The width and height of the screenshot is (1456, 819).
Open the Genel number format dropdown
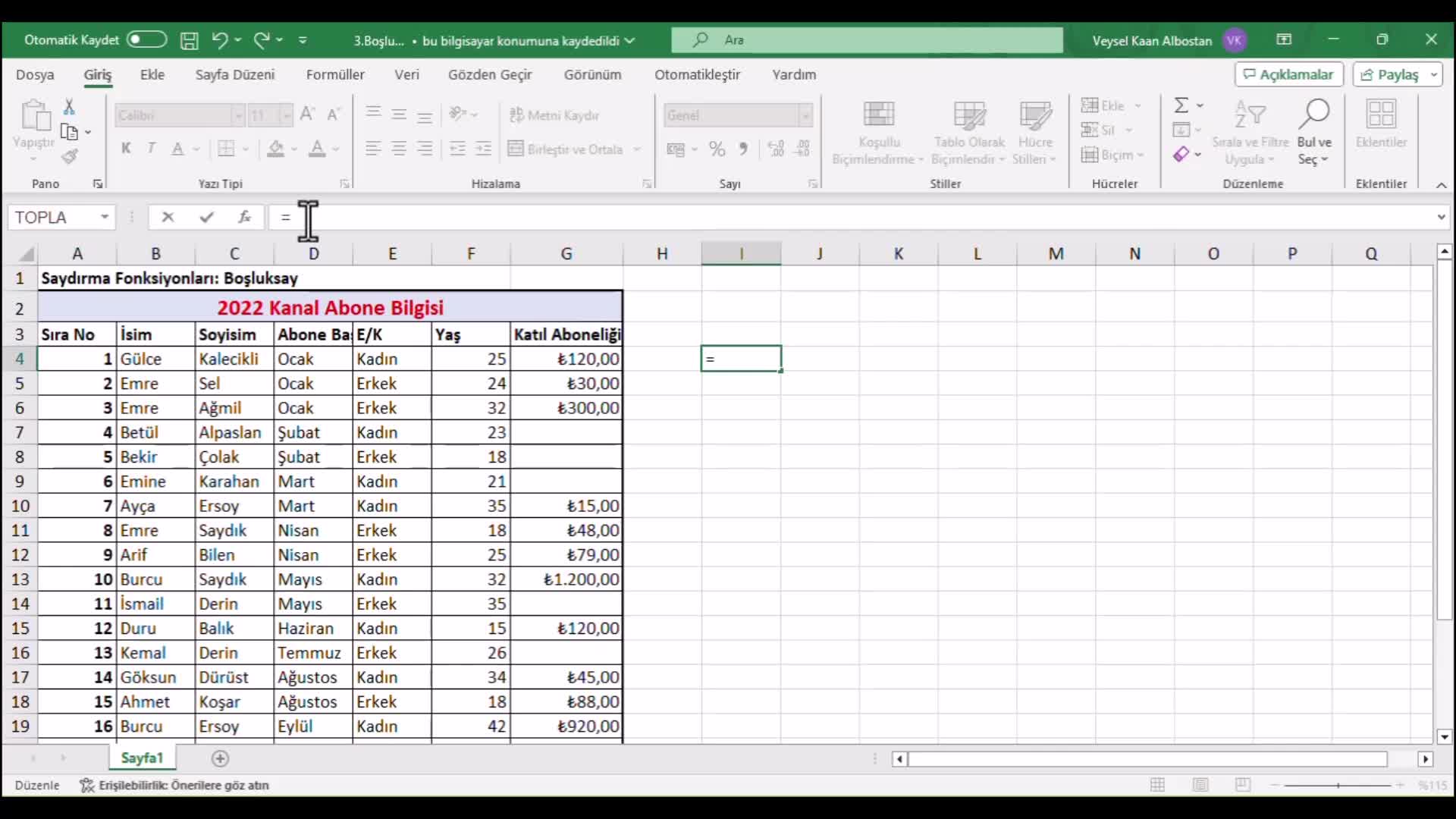click(x=805, y=115)
